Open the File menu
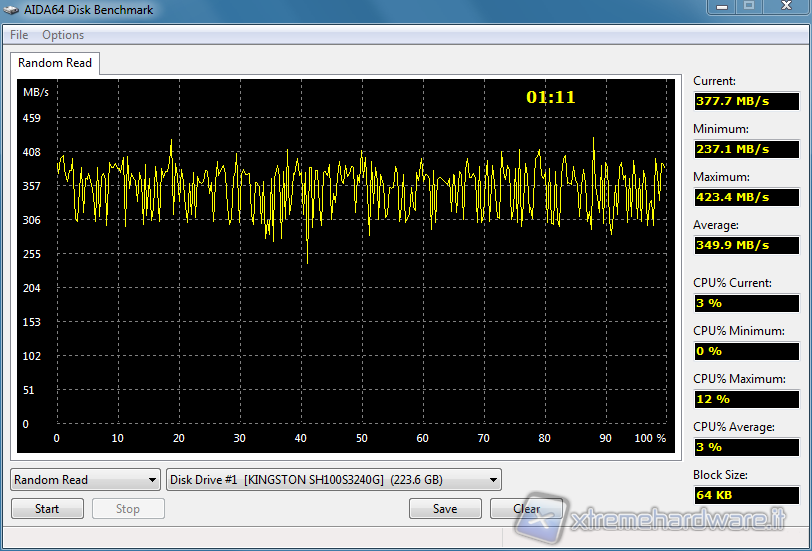Screen dimensions: 812x551 (19, 35)
